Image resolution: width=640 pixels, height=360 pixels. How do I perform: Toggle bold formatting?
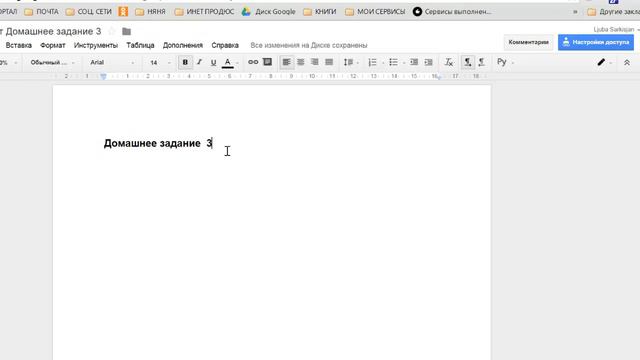pos(185,62)
